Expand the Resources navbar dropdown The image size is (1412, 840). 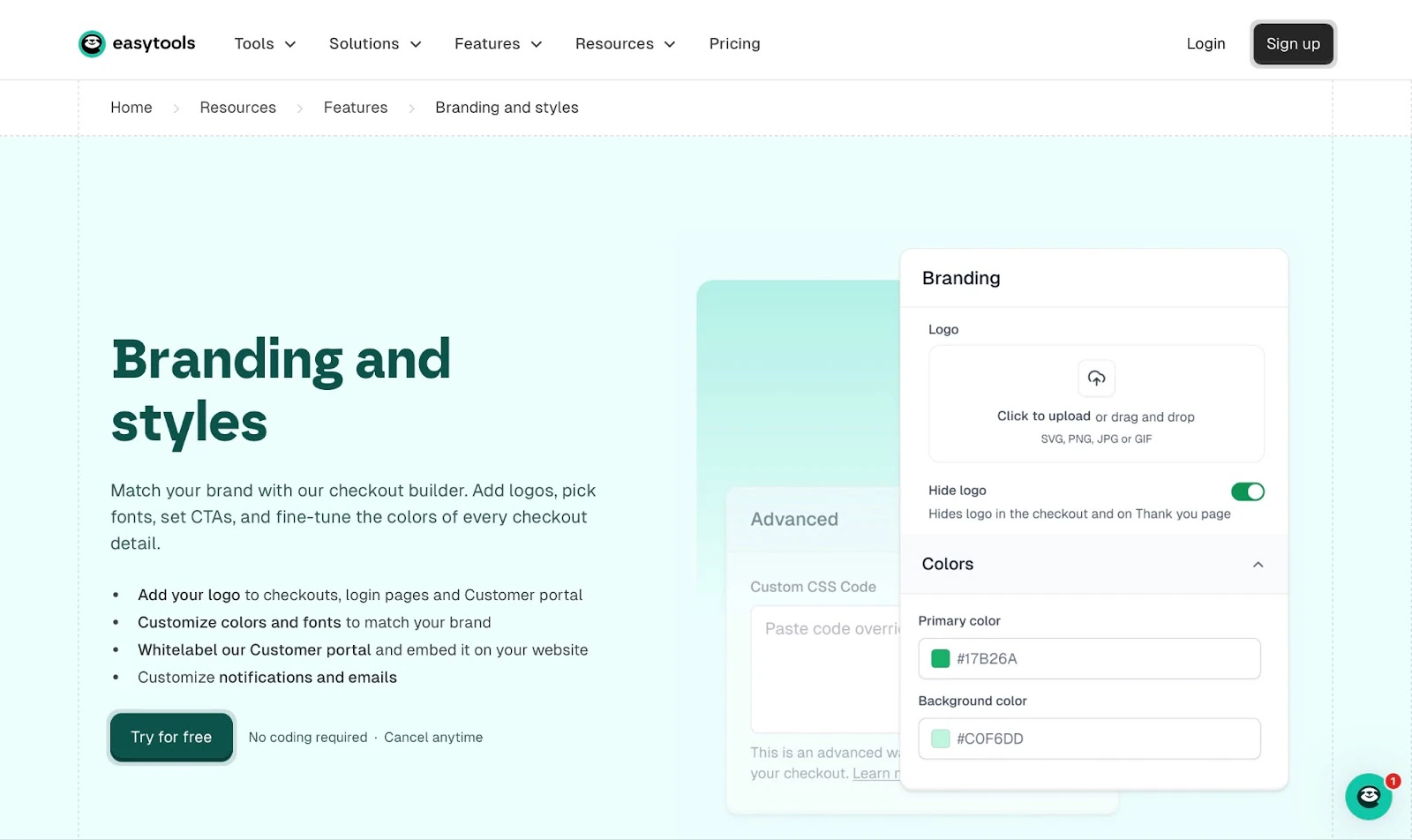tap(625, 44)
